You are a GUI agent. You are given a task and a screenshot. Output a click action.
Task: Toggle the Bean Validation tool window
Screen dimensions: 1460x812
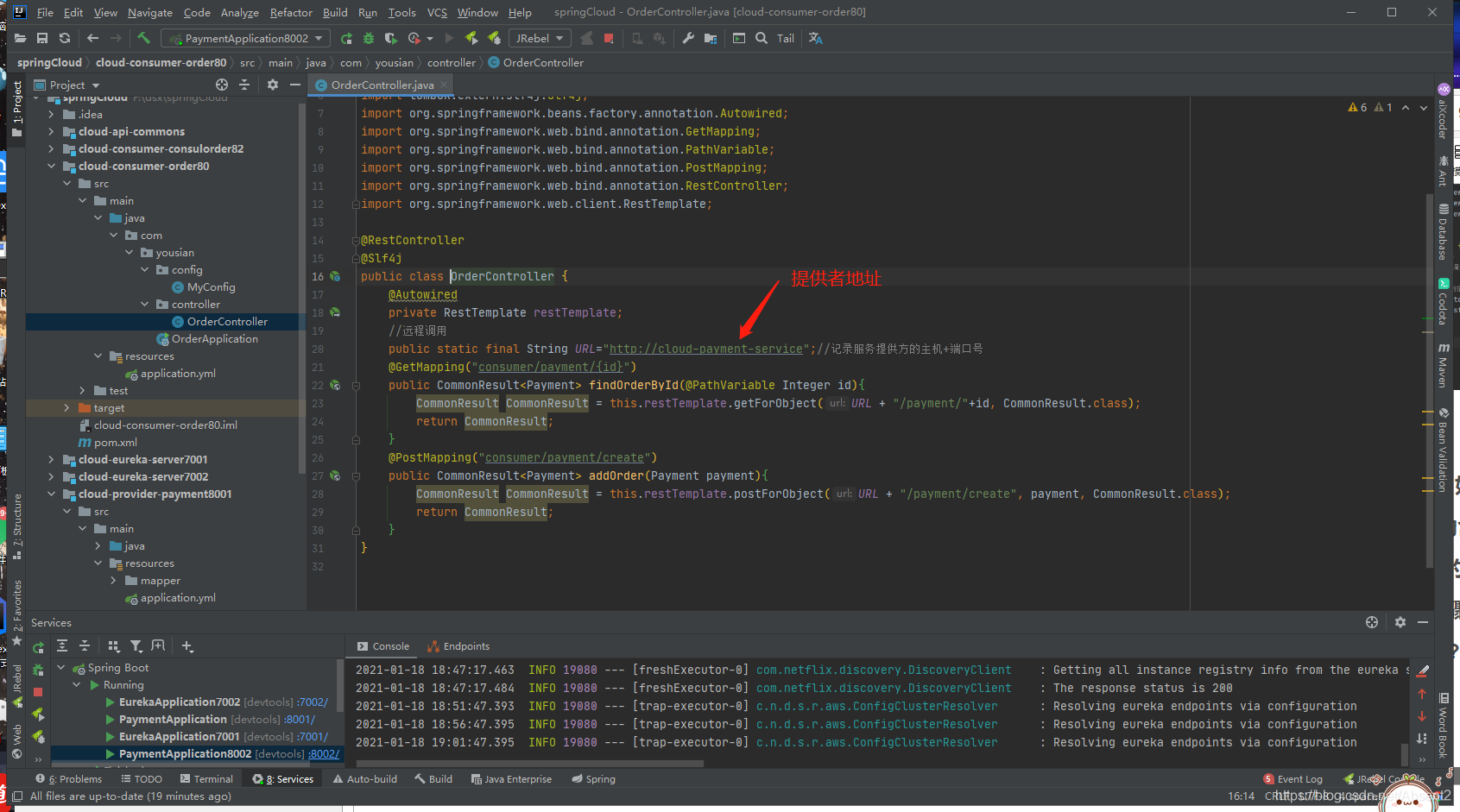(1443, 450)
